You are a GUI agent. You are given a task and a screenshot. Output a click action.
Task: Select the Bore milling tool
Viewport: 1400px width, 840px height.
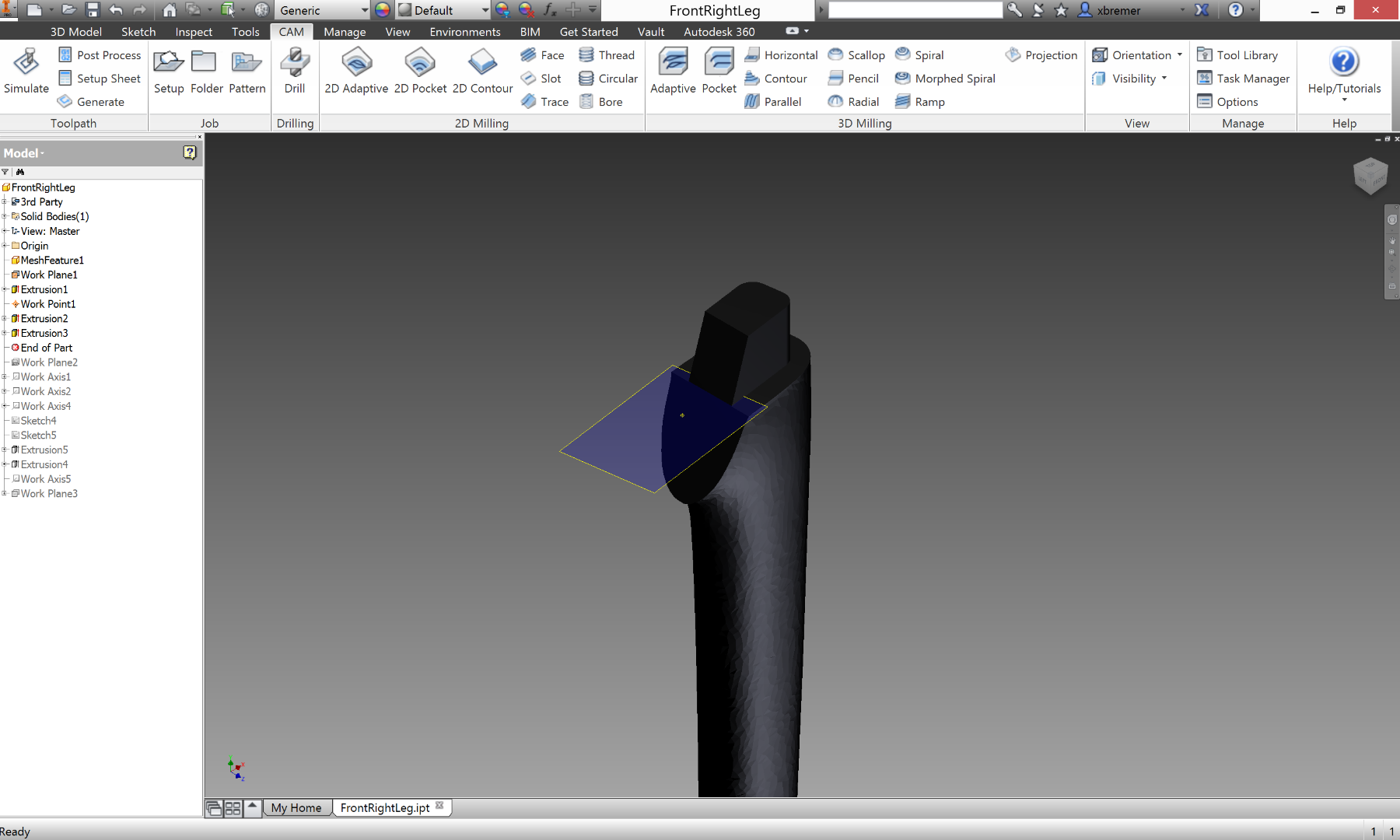click(600, 102)
